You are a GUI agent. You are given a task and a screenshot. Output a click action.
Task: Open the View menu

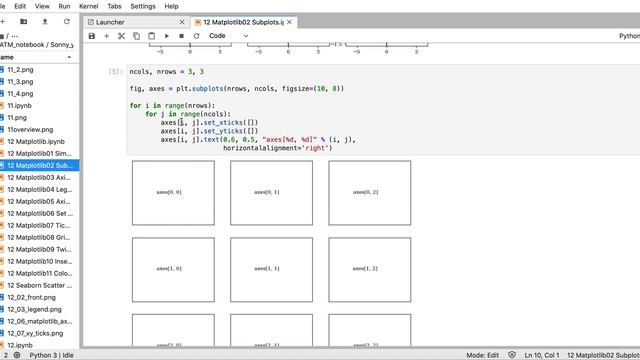tap(42, 6)
